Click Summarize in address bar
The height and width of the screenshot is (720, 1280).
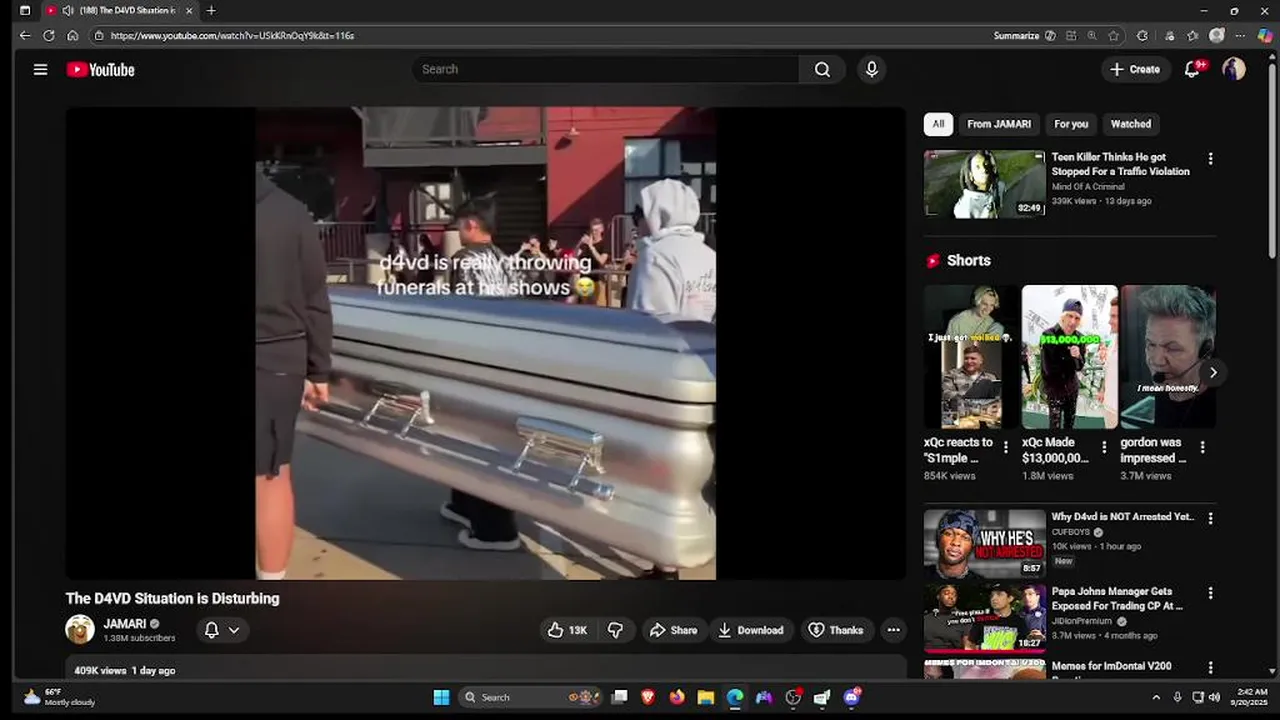[1016, 35]
